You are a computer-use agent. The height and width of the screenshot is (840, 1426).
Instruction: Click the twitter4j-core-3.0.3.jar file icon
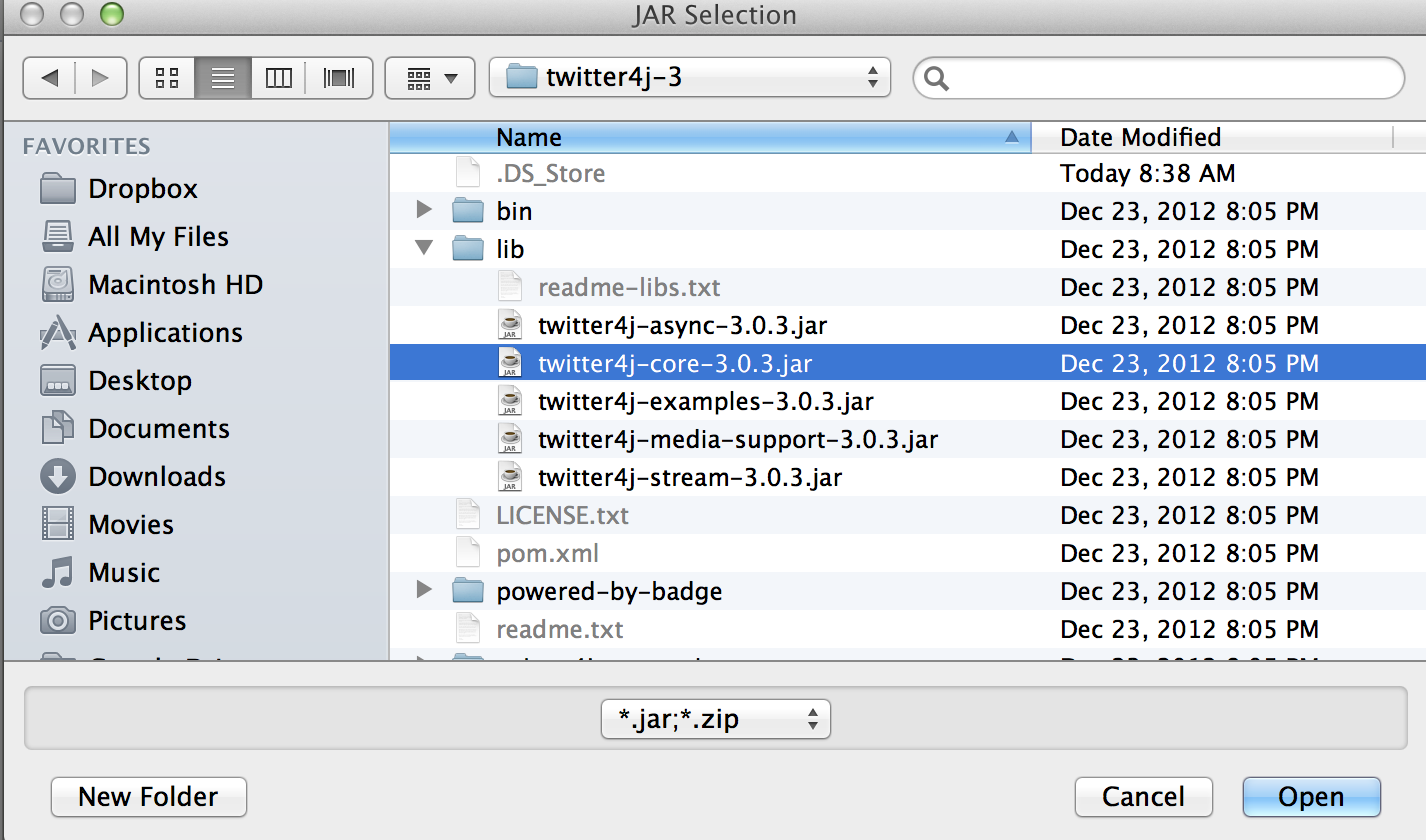click(x=510, y=363)
